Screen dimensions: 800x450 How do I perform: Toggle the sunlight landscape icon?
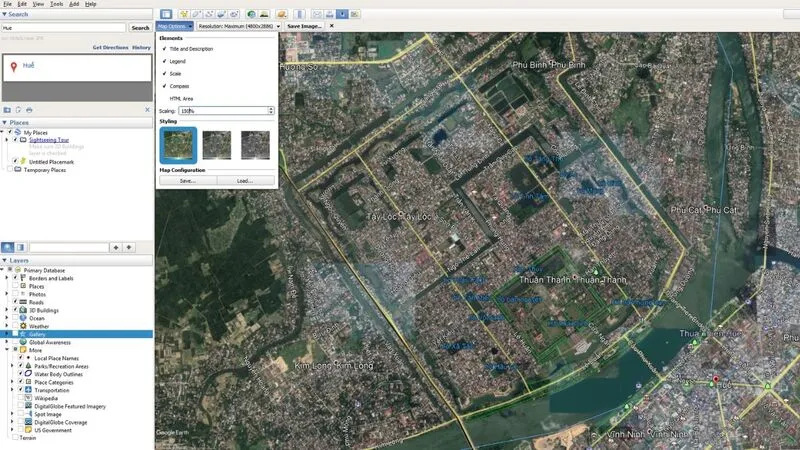pyautogui.click(x=264, y=14)
